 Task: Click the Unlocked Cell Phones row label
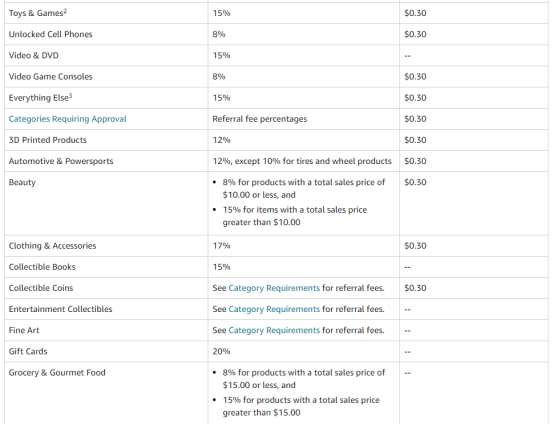tap(51, 34)
